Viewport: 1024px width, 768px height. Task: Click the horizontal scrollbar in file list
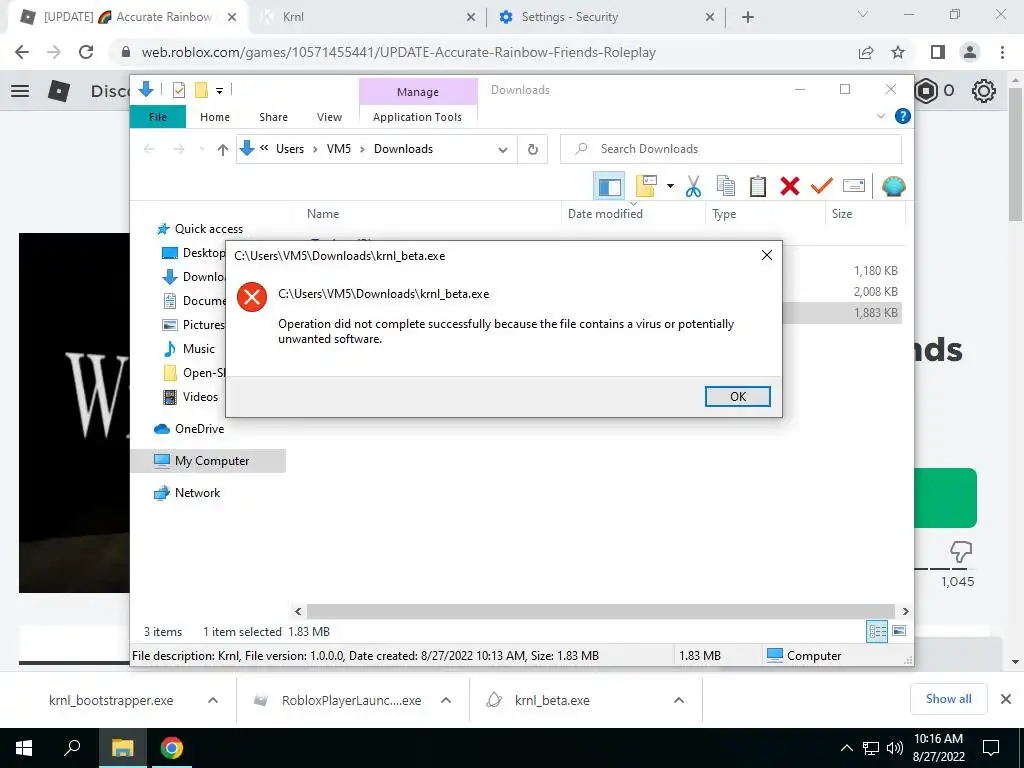pos(600,611)
